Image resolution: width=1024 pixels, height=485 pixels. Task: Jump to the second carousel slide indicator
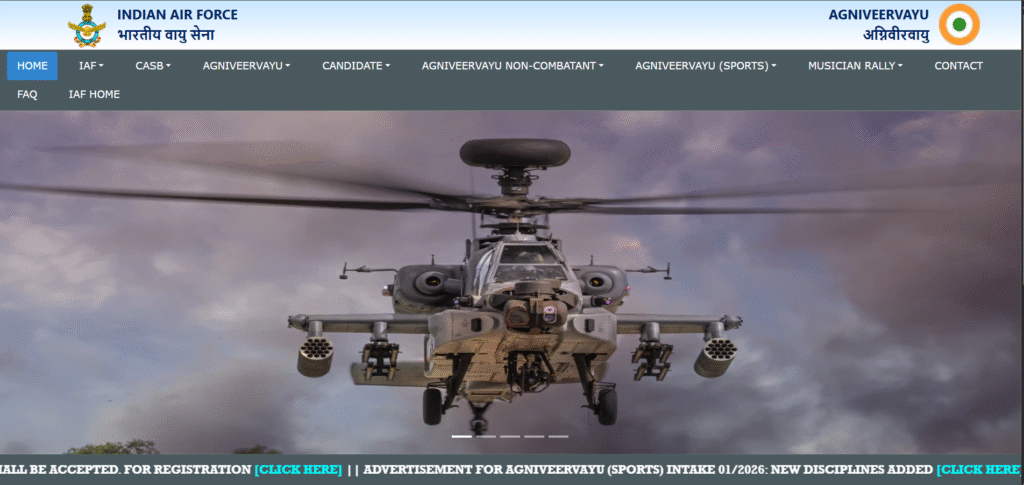486,437
